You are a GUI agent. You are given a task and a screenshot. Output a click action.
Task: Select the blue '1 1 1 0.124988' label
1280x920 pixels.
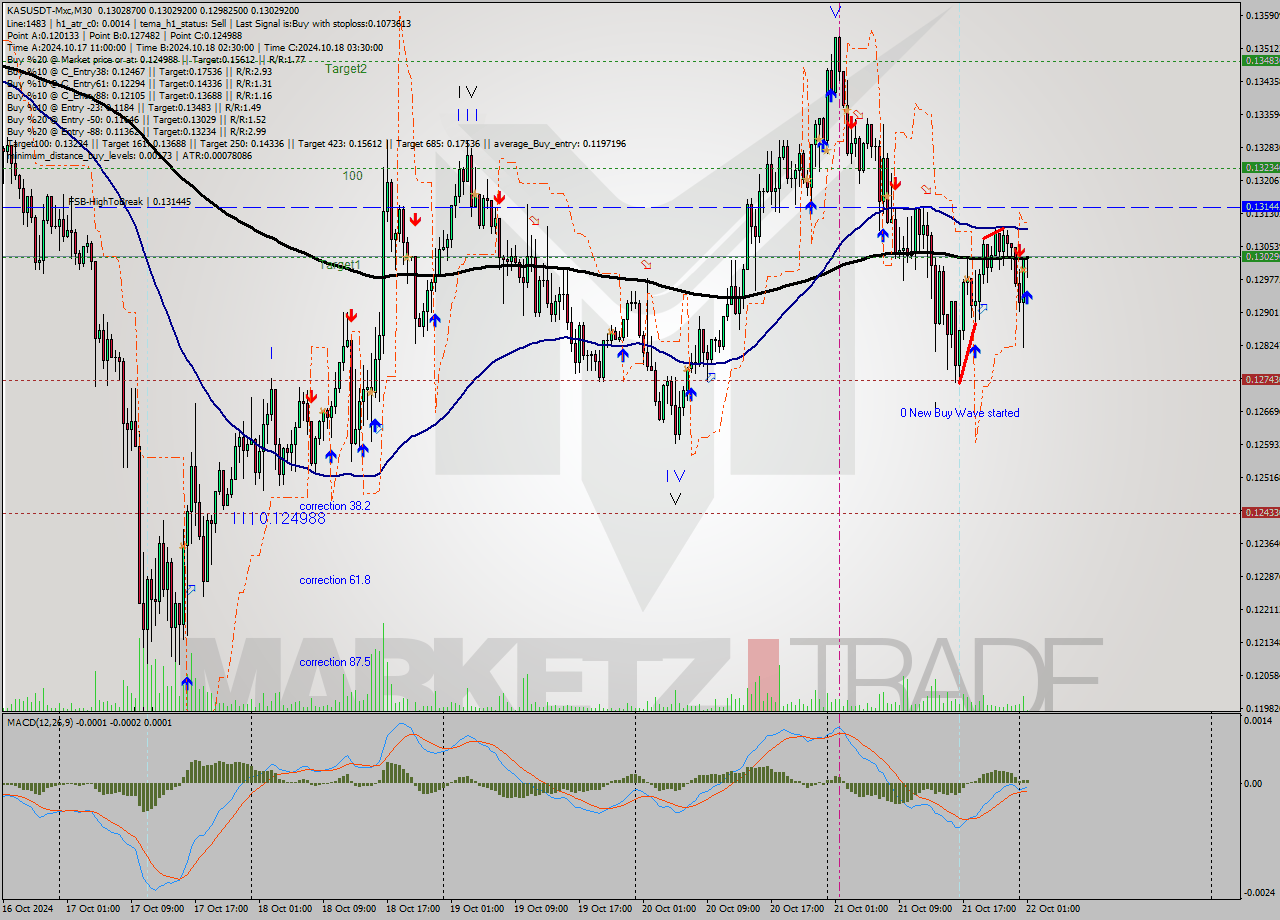[x=278, y=519]
